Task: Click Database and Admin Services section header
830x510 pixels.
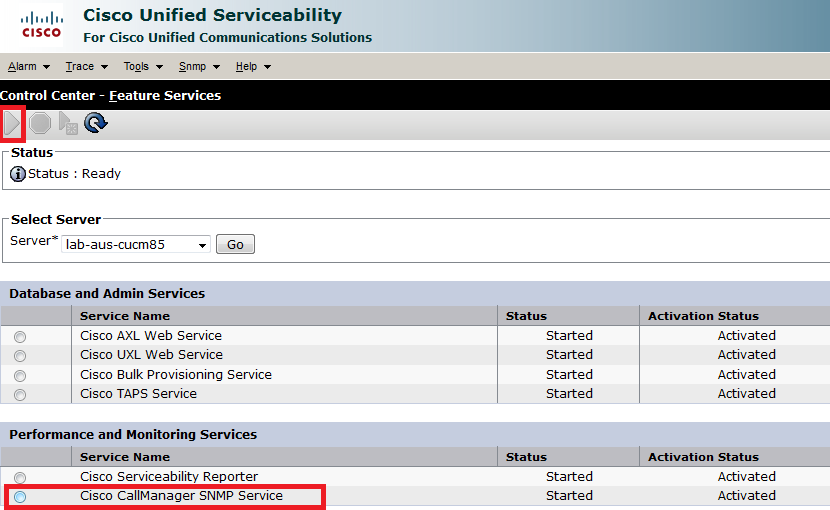Action: pyautogui.click(x=107, y=293)
